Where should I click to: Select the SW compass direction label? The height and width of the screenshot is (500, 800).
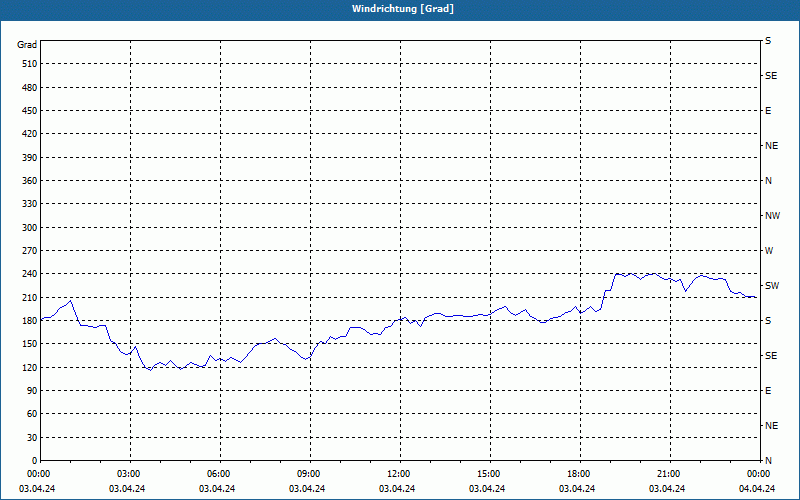(x=772, y=286)
